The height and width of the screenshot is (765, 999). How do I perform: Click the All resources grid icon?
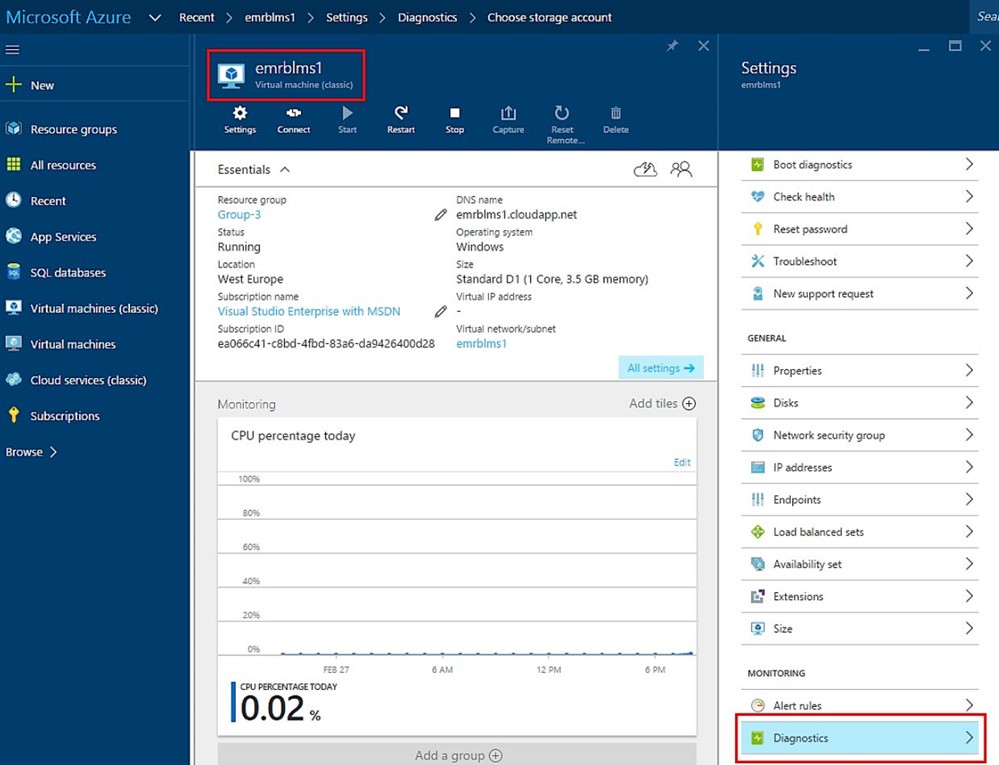13,164
